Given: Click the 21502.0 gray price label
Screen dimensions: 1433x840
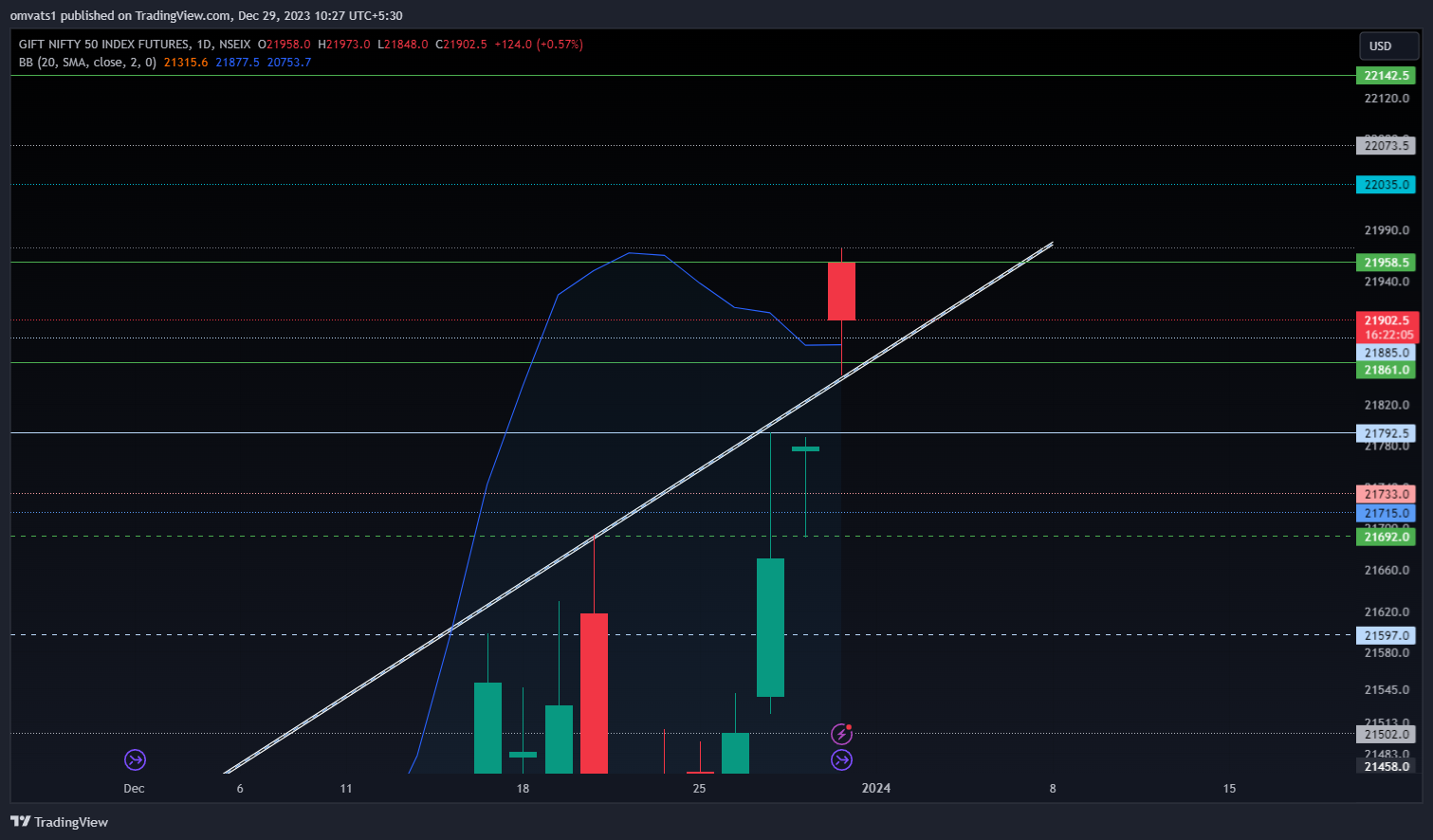Looking at the screenshot, I should tap(1386, 734).
